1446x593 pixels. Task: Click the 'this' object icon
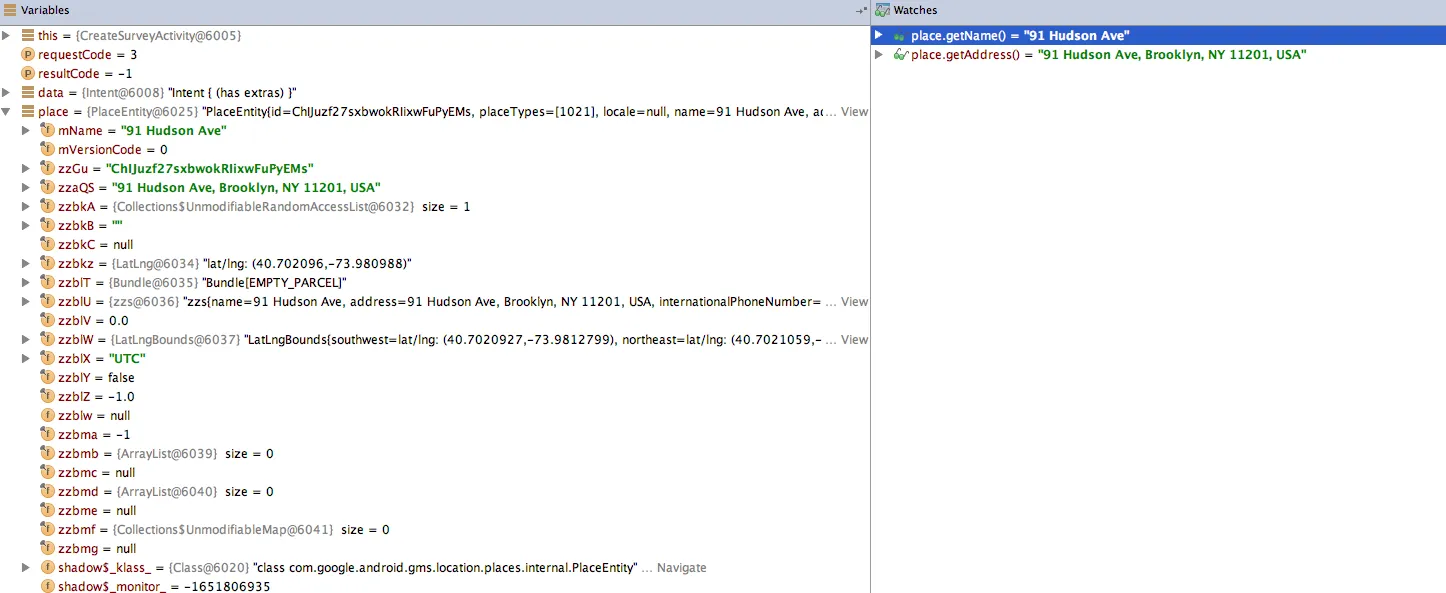click(x=27, y=35)
